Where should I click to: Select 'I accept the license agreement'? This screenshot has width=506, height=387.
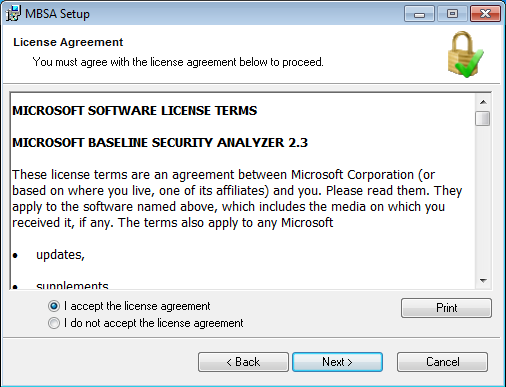tap(129, 306)
